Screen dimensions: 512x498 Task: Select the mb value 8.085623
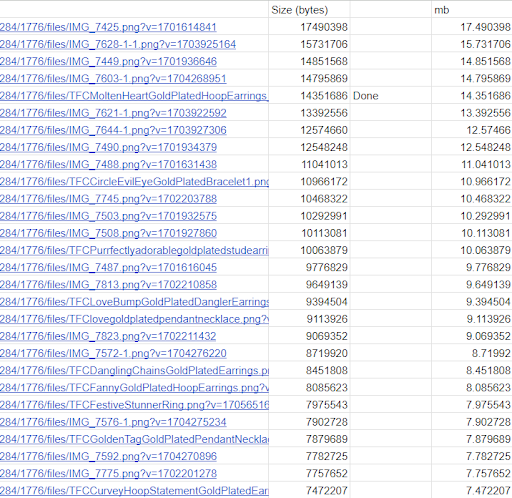click(472, 388)
